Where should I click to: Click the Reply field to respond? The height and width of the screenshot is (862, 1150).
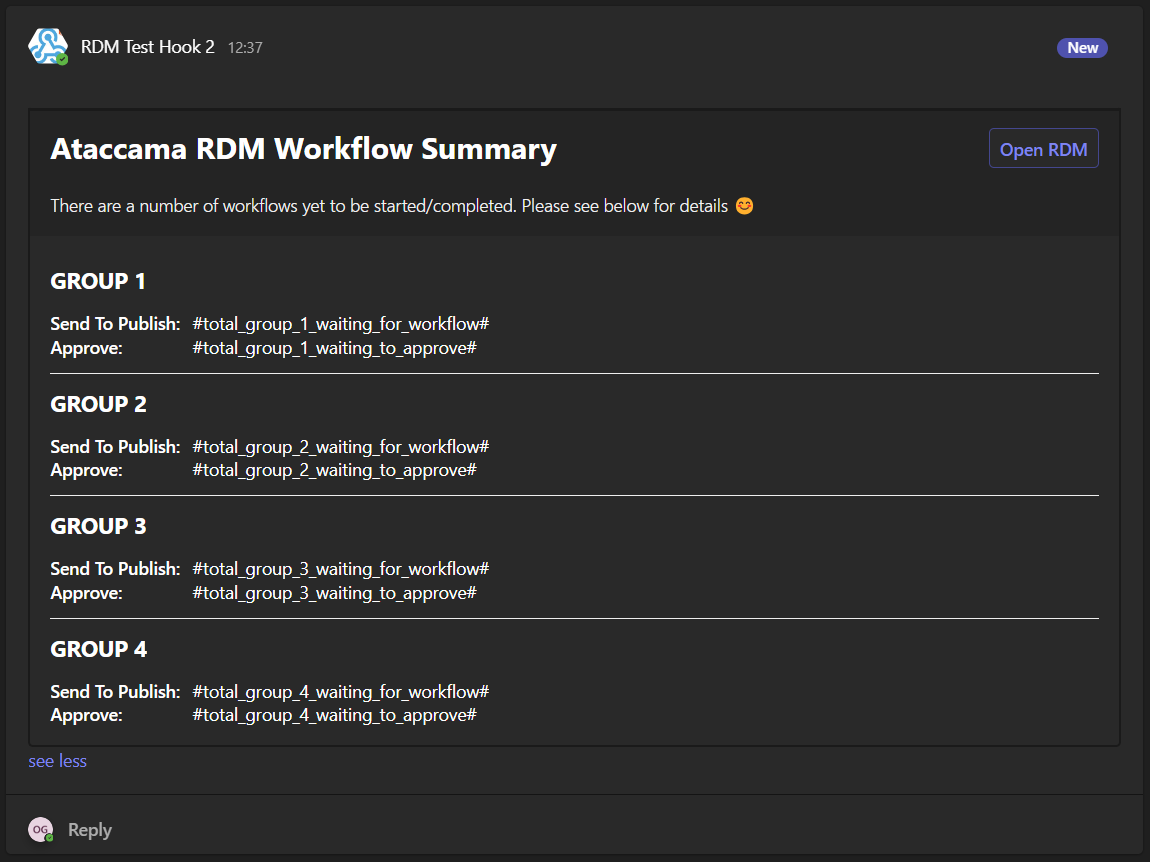89,830
